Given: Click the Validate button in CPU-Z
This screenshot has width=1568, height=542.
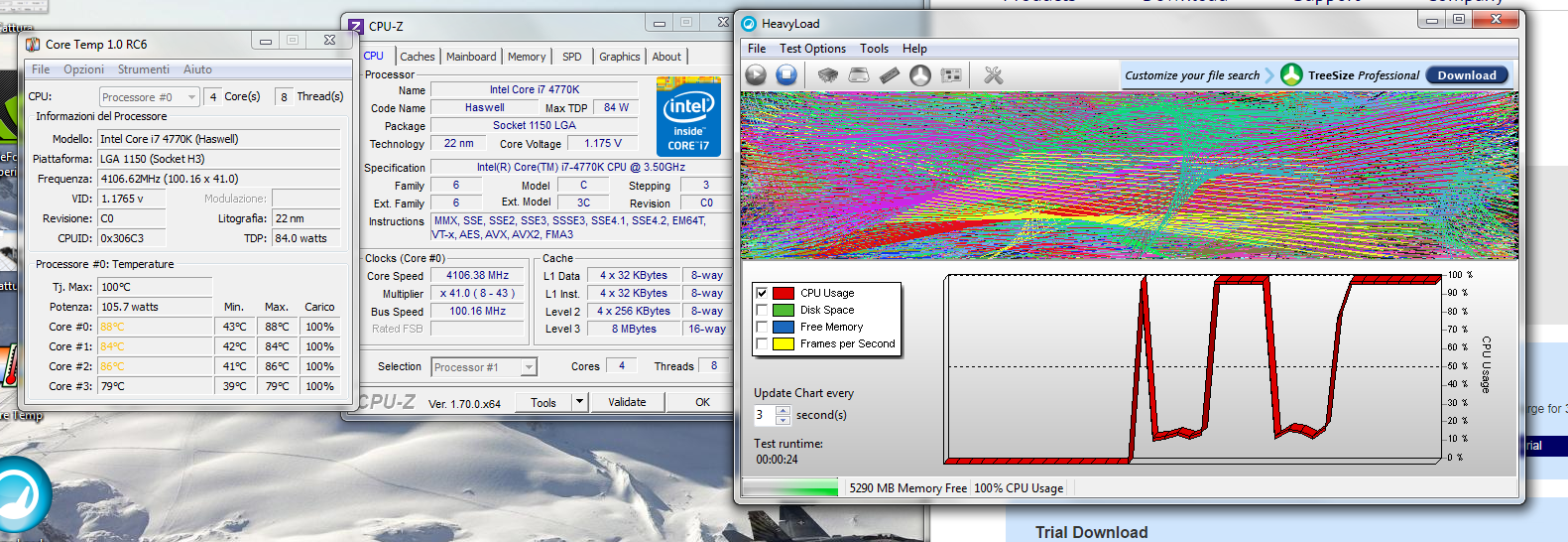Looking at the screenshot, I should [627, 402].
